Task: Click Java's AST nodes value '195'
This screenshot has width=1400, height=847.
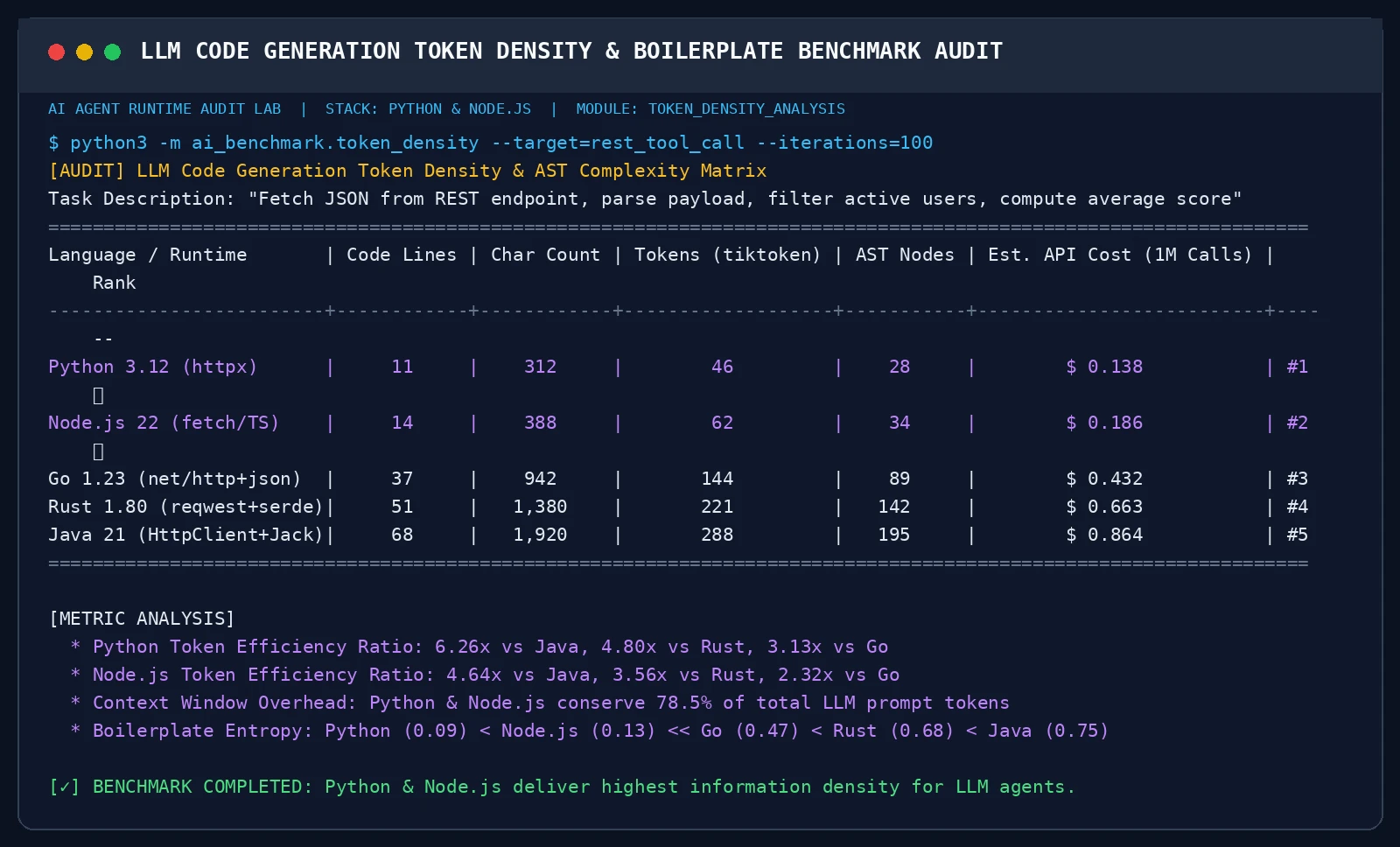Action: coord(894,535)
